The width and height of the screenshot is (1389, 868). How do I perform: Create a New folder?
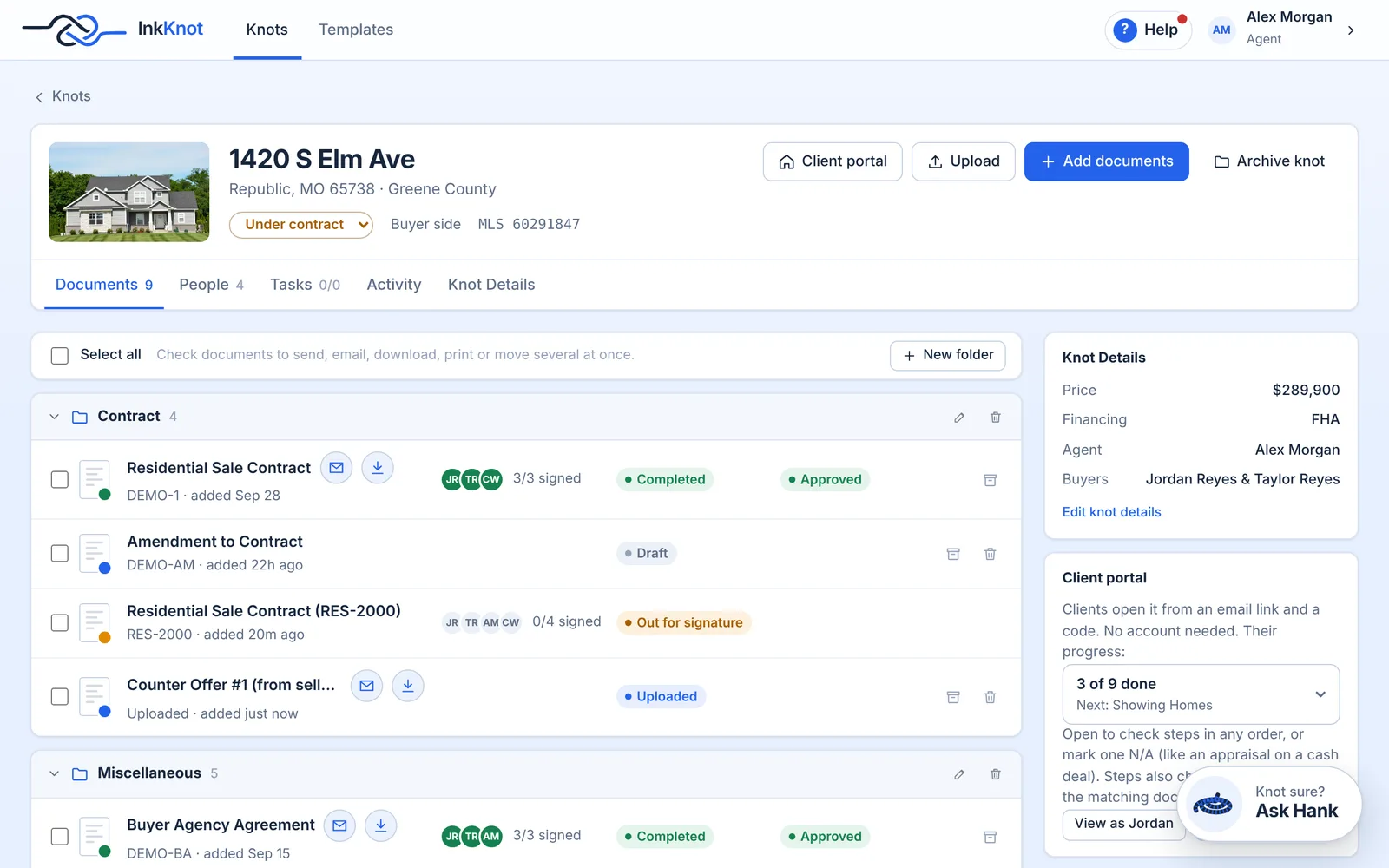(x=948, y=355)
